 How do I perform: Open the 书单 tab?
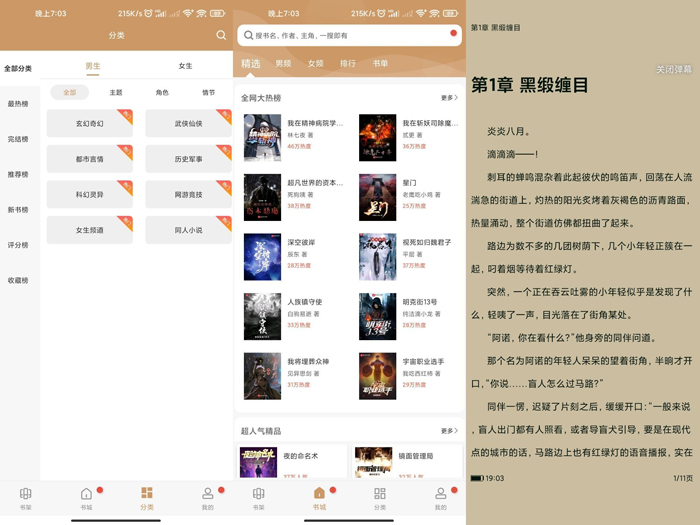380,63
